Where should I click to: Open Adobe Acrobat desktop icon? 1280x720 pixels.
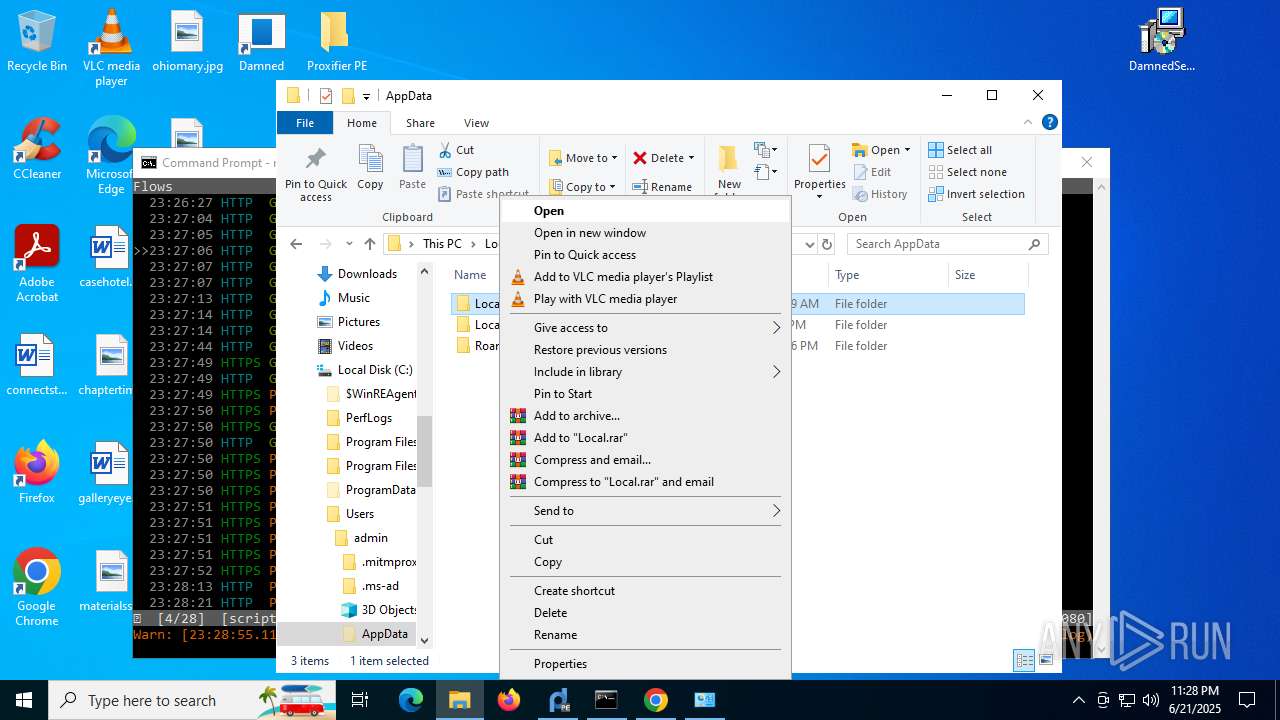[37, 264]
